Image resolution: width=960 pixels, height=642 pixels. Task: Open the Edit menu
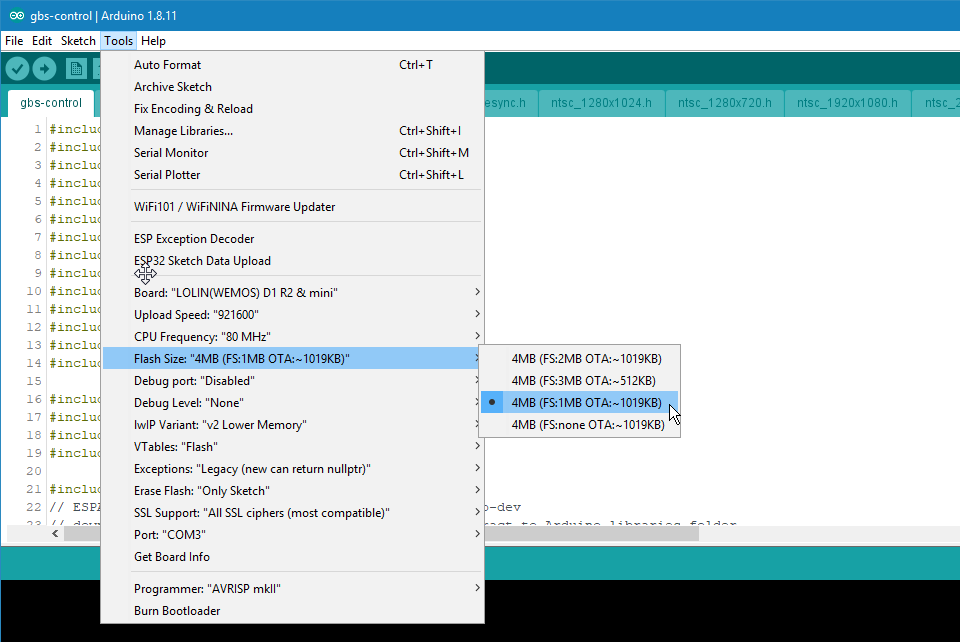coord(42,40)
